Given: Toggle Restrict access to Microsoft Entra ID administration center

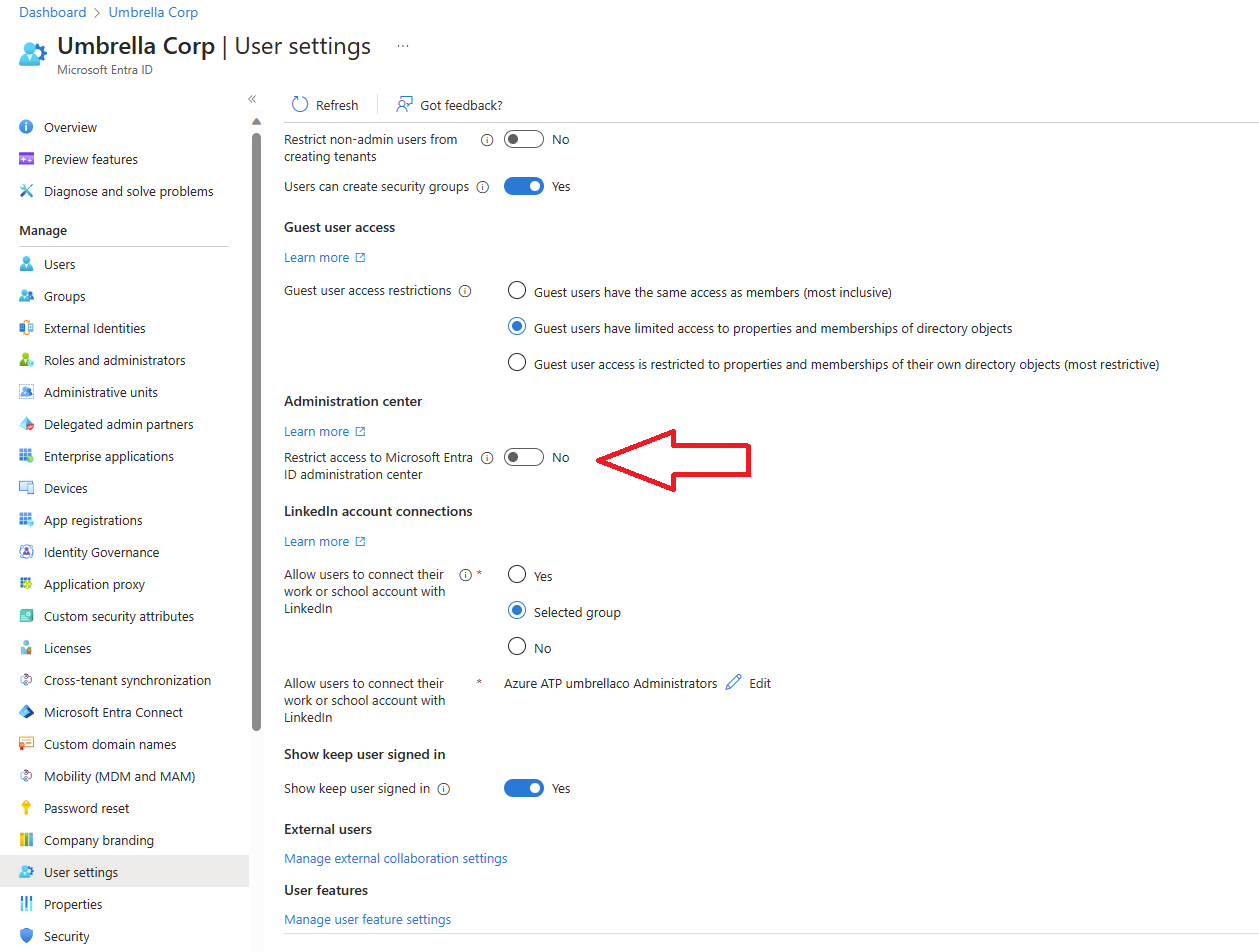Looking at the screenshot, I should (x=523, y=457).
